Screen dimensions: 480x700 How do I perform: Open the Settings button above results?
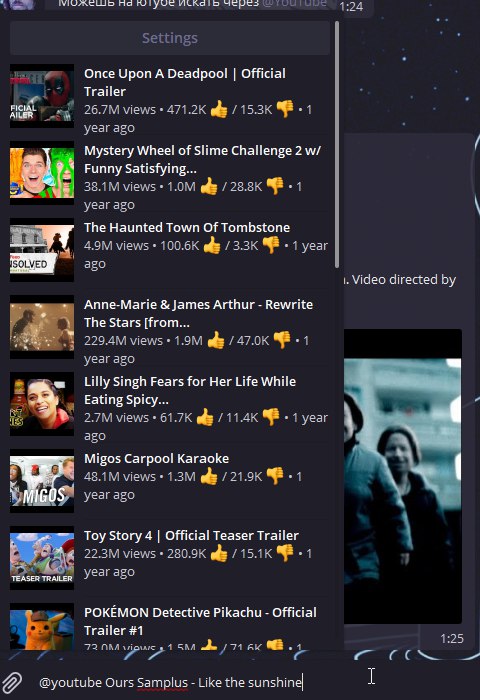170,38
